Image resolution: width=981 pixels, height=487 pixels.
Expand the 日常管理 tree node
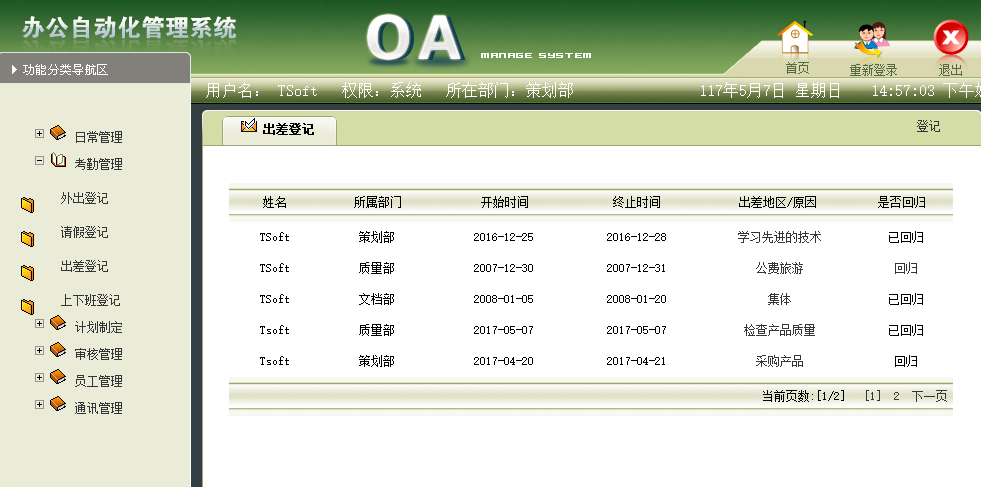point(39,133)
